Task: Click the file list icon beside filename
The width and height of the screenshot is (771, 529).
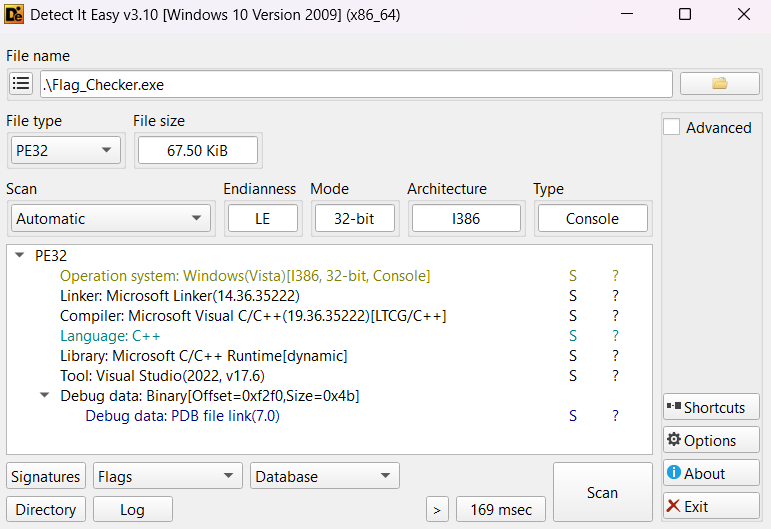Action: coord(21,84)
